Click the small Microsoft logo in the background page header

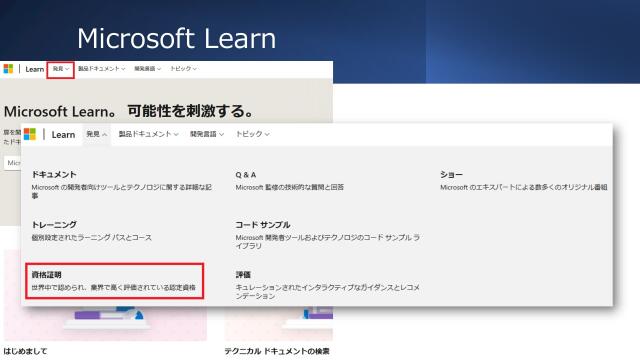click(x=8, y=69)
